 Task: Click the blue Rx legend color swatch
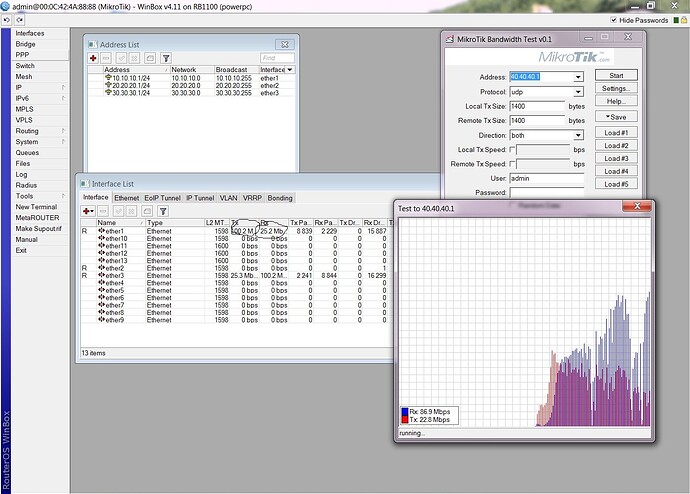click(404, 411)
